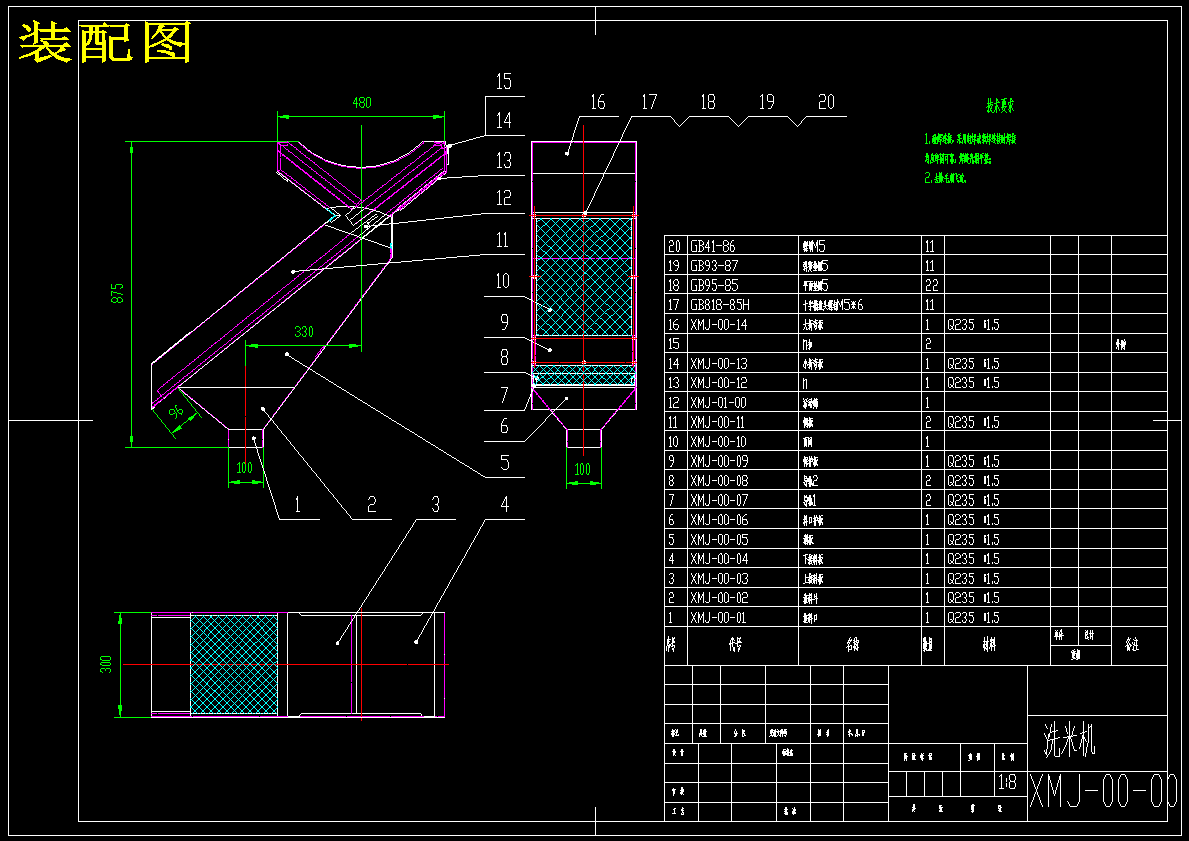Click the 100 dimension under the left view outlet
This screenshot has height=841, width=1189.
point(244,468)
